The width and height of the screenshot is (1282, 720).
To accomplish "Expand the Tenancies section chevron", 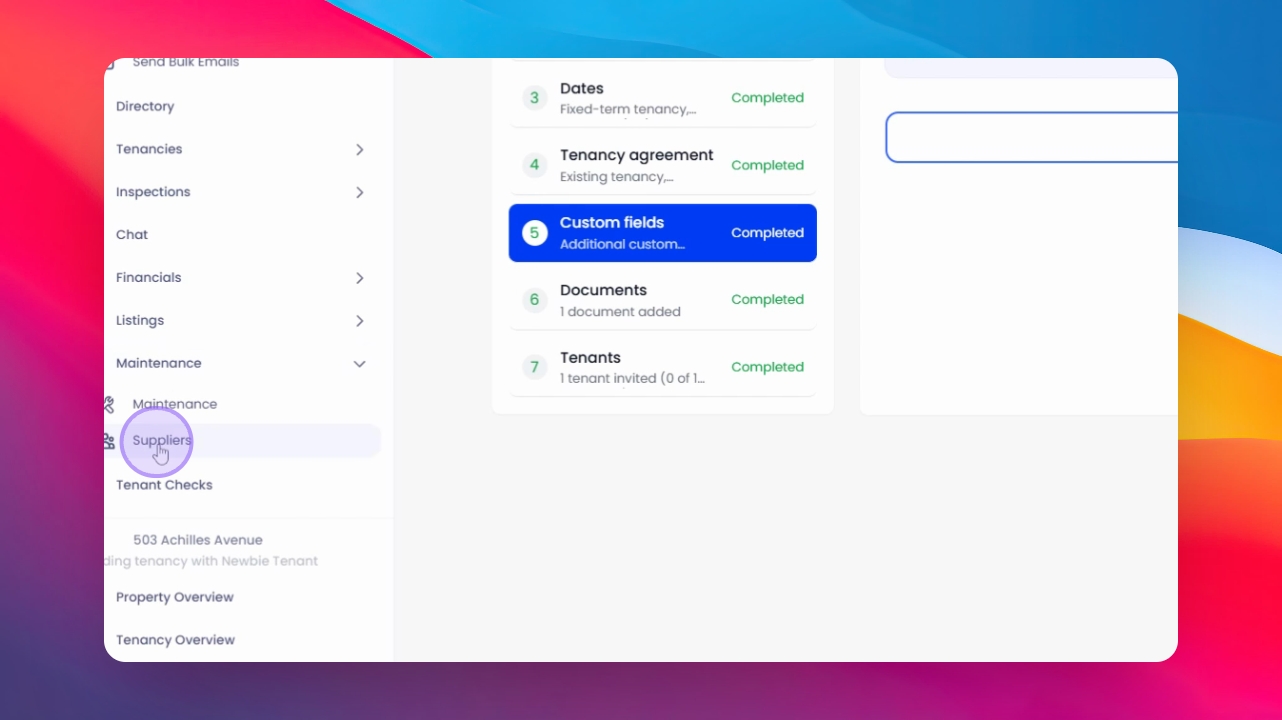I will 360,149.
